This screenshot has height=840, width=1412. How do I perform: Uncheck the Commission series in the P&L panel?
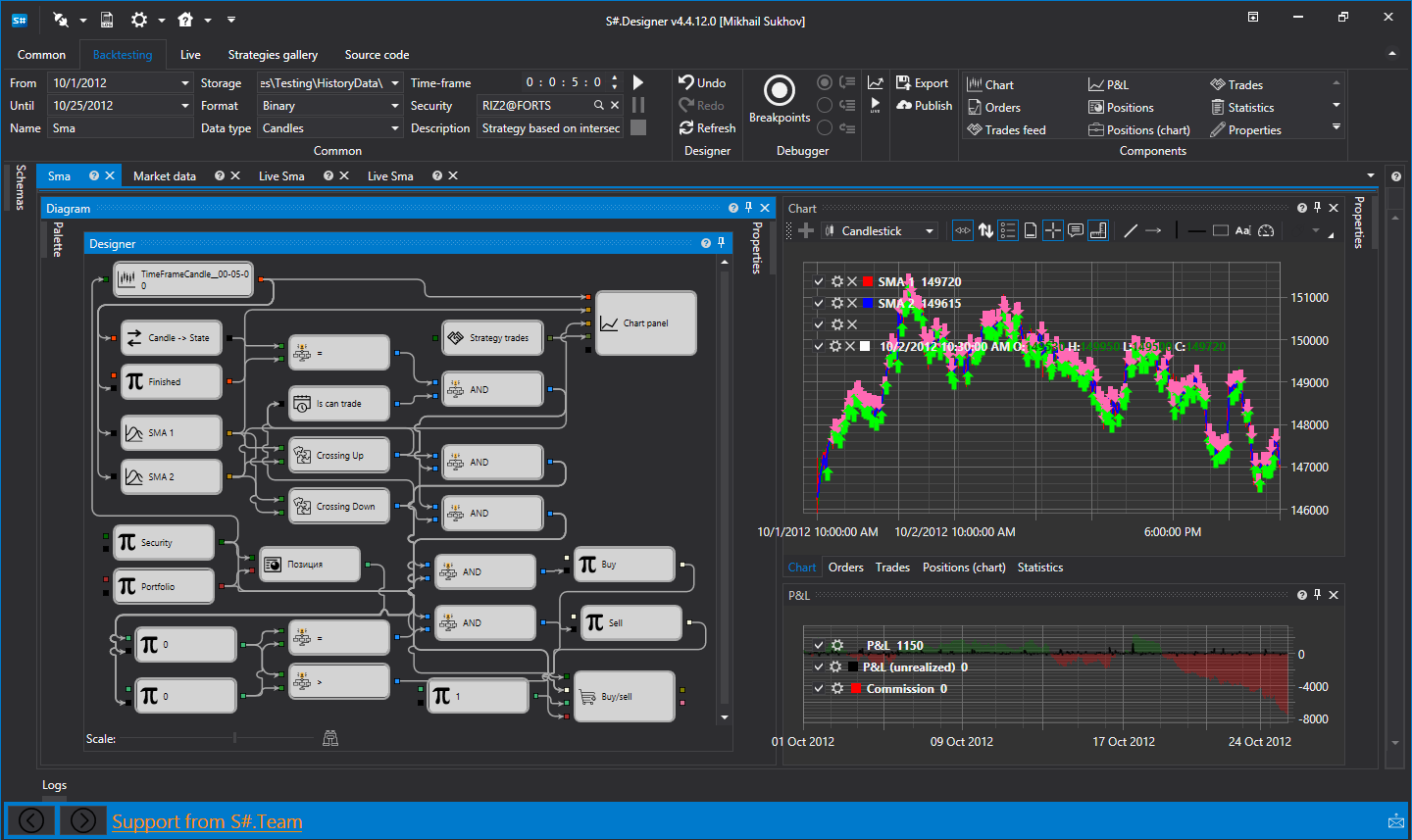818,688
